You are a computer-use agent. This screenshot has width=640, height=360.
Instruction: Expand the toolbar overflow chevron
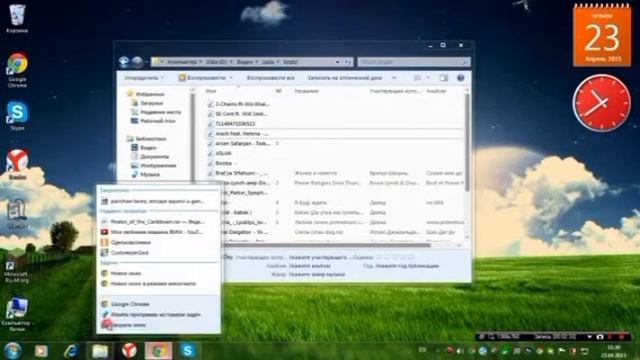coord(394,78)
